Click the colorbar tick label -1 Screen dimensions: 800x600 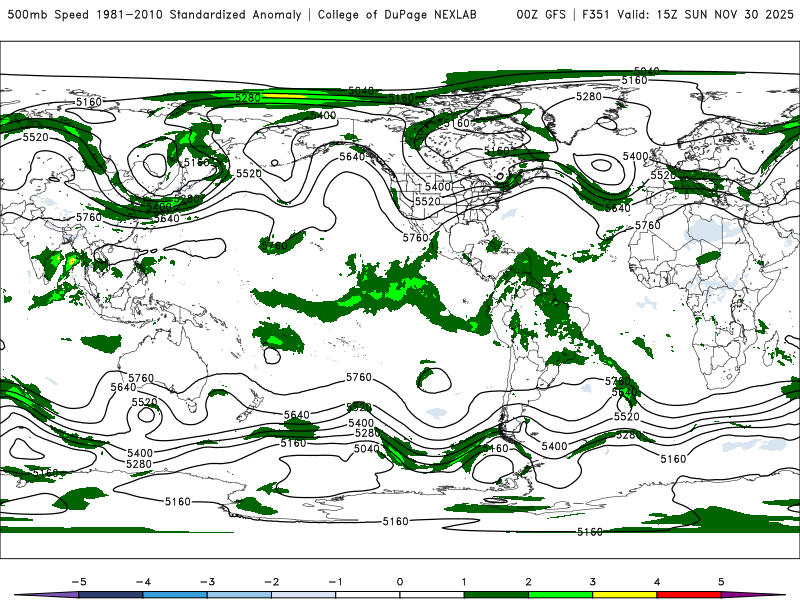click(335, 582)
